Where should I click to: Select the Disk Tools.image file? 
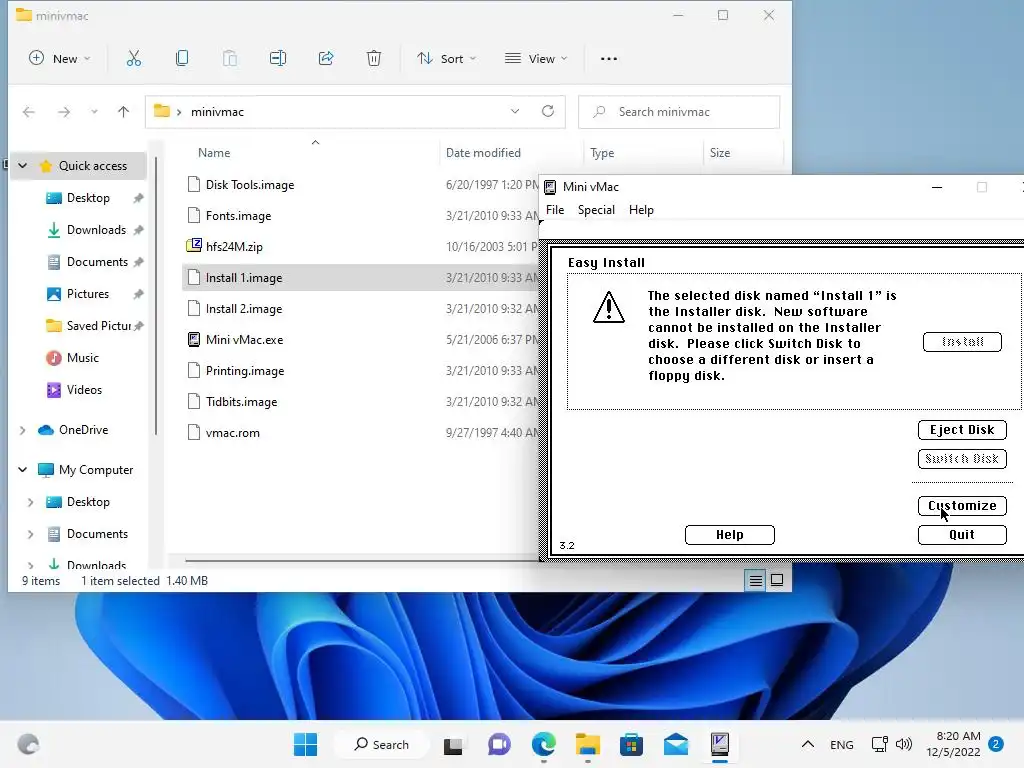click(250, 185)
